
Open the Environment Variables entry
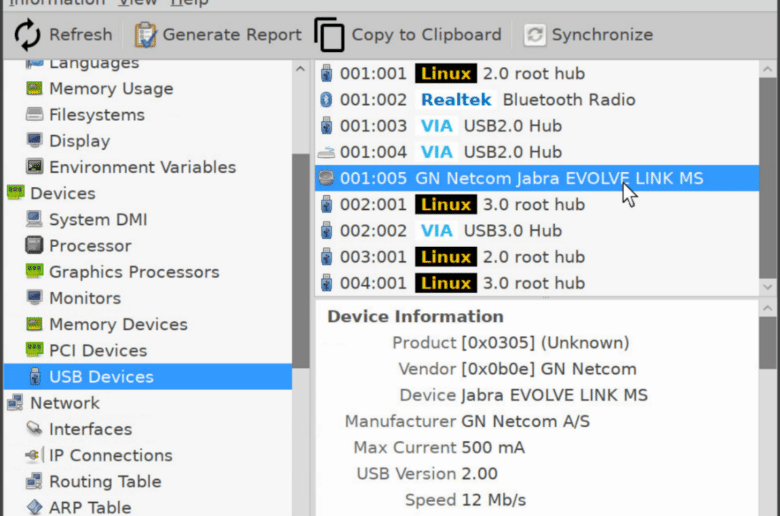(x=143, y=167)
